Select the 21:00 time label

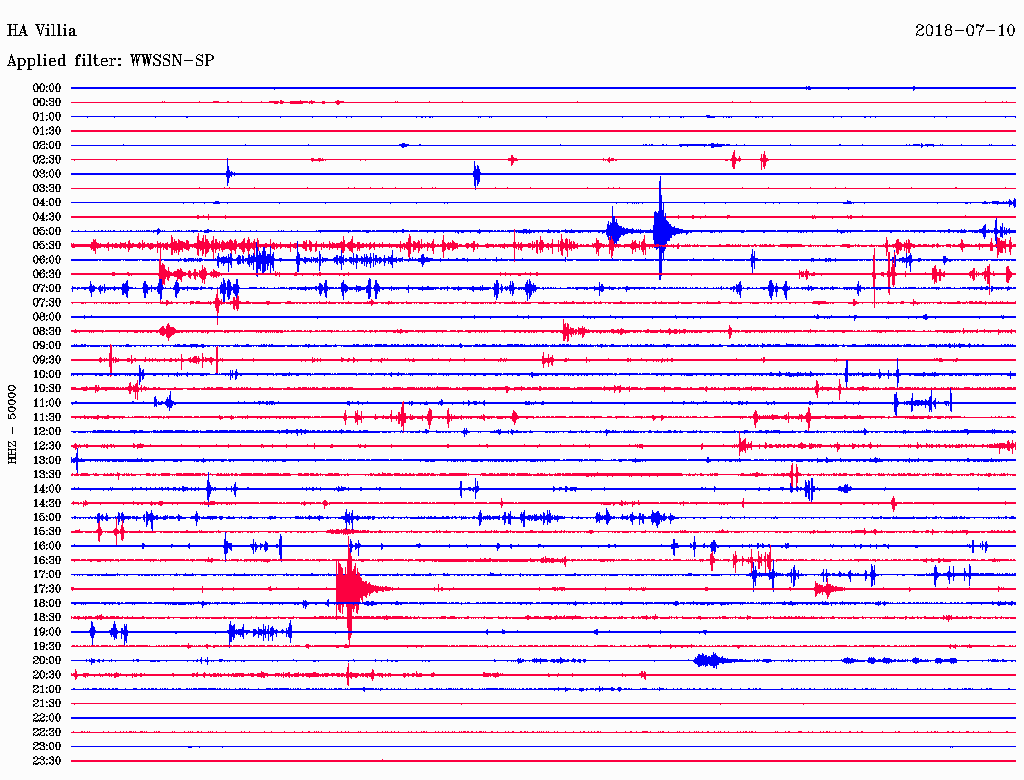(47, 689)
